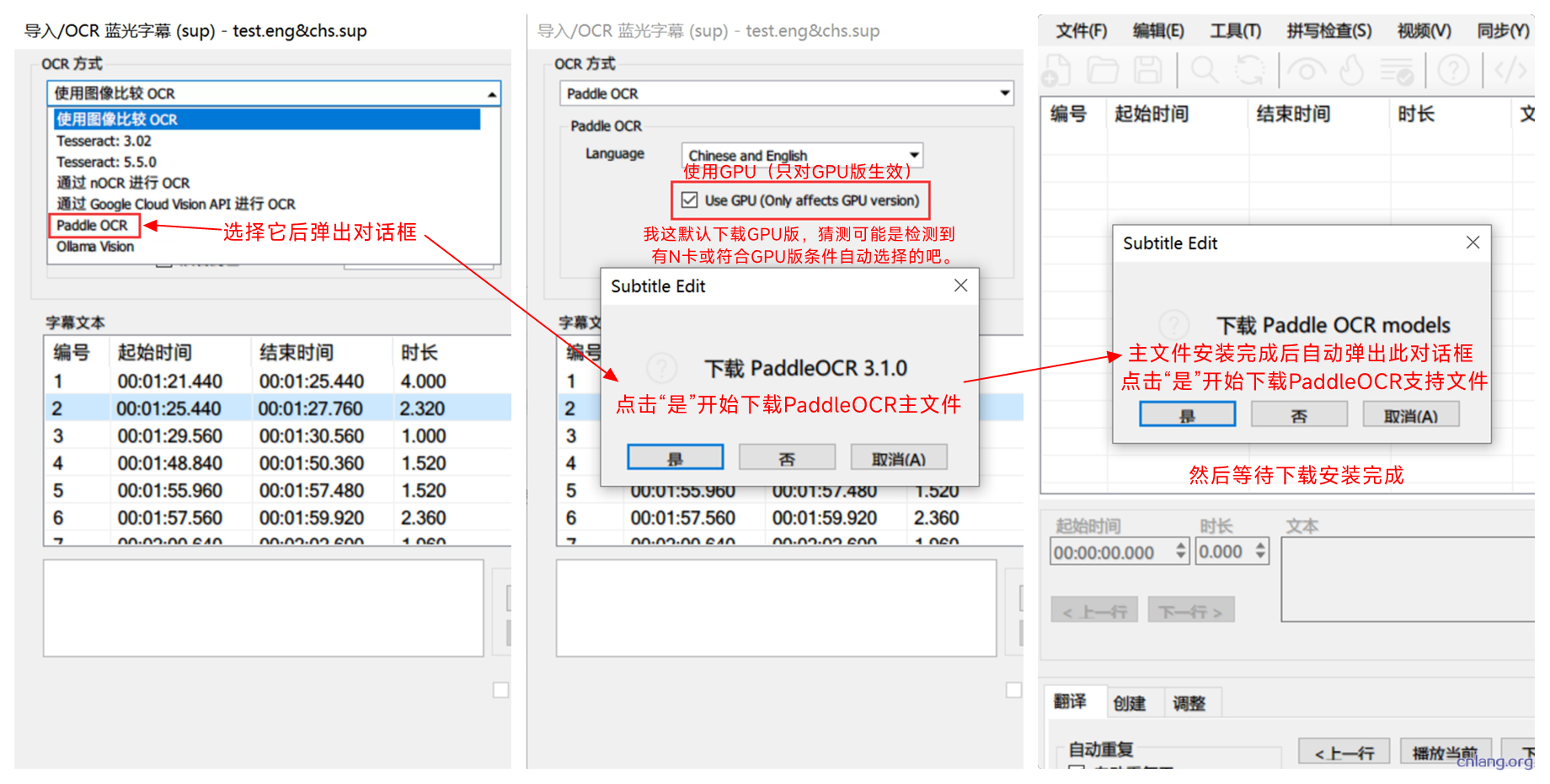Open the 拼写检查(S) menu
This screenshot has width=1550, height=784.
1329,31
